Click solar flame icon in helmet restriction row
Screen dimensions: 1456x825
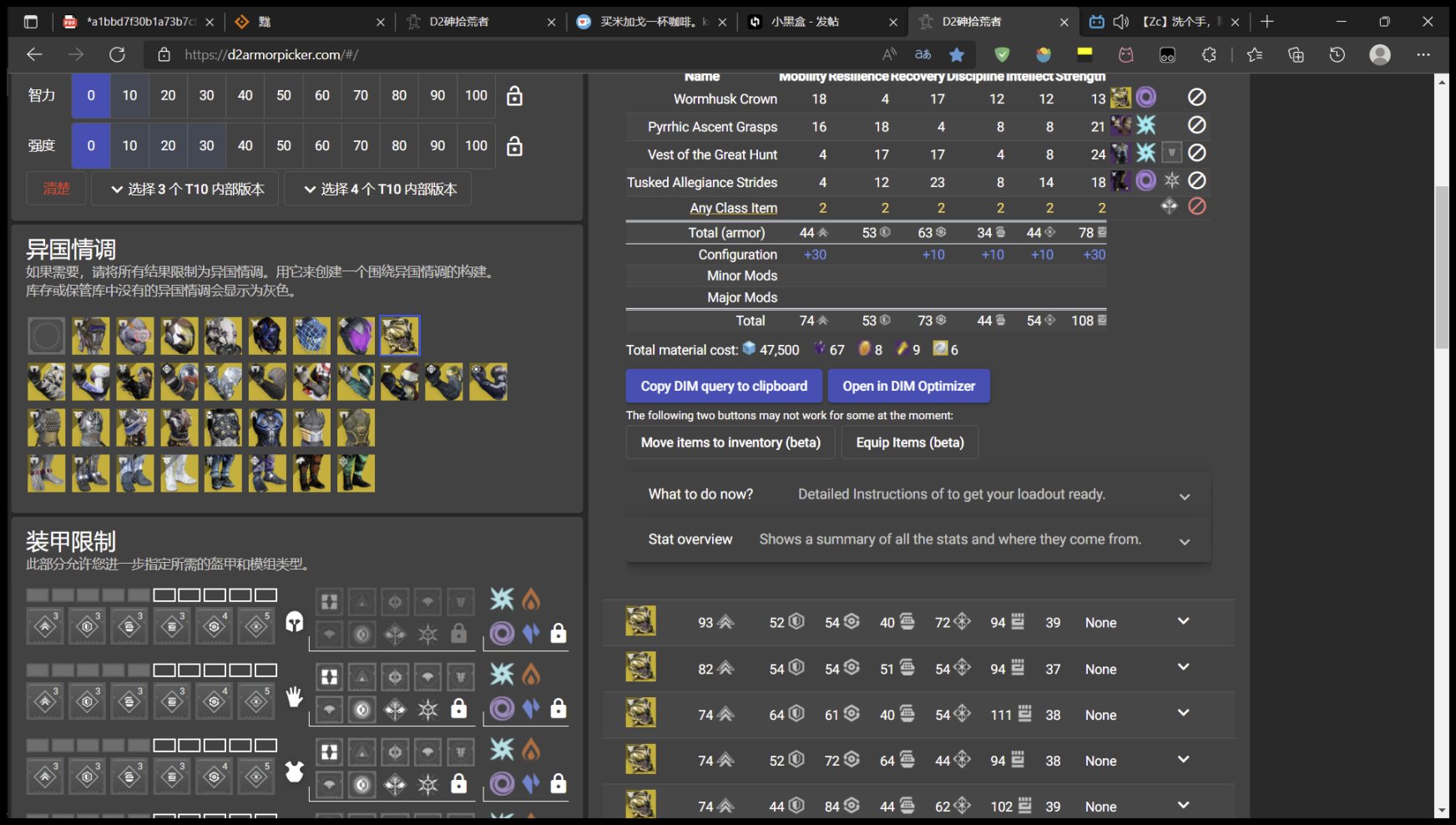tap(531, 599)
